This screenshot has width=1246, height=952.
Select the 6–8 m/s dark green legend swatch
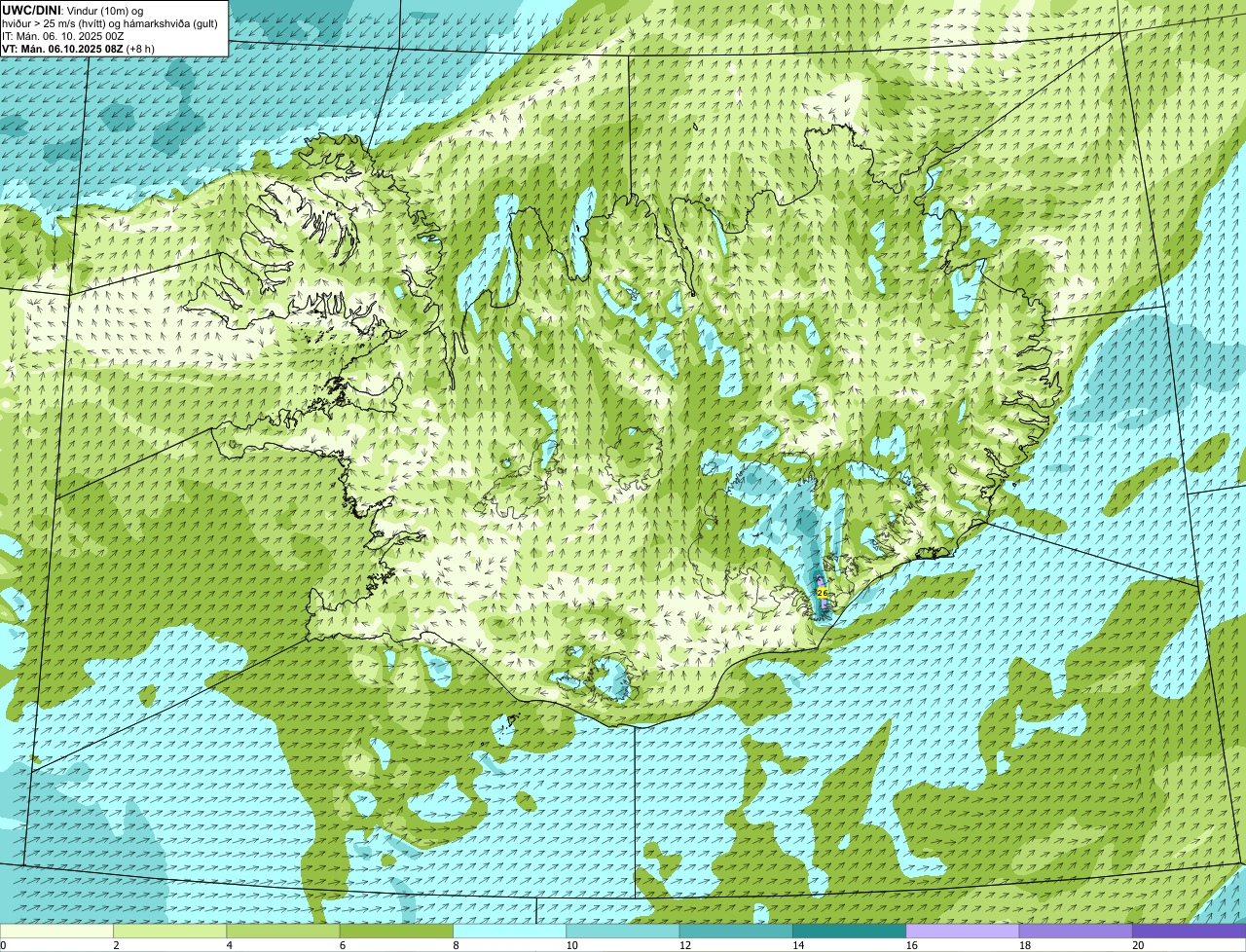click(396, 931)
